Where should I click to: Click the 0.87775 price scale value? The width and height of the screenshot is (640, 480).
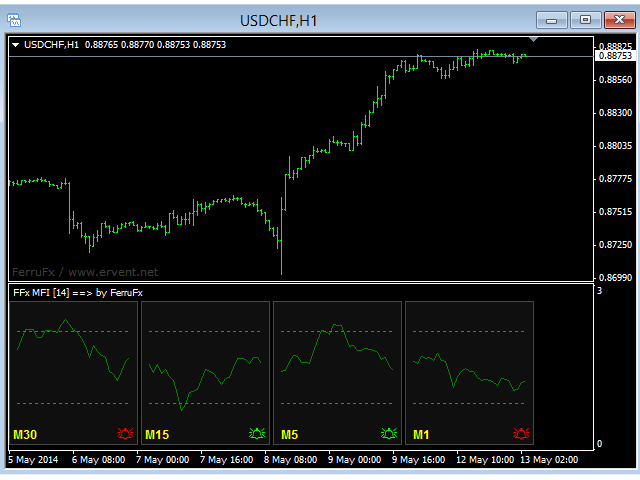(616, 179)
